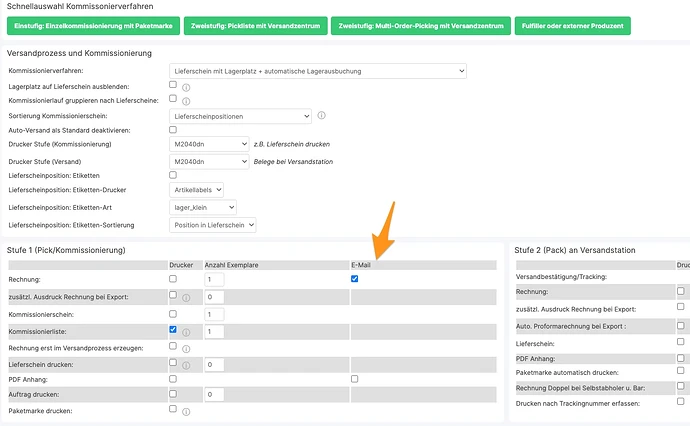The height and width of the screenshot is (426, 690).
Task: Uncheck E-Mail box for Rechnung in Stufe 1
Action: point(355,279)
